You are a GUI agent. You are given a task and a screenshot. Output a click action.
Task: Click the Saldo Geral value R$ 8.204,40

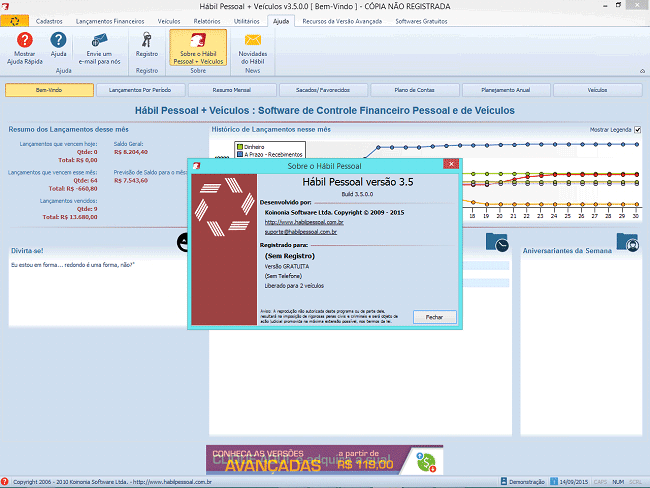131,152
